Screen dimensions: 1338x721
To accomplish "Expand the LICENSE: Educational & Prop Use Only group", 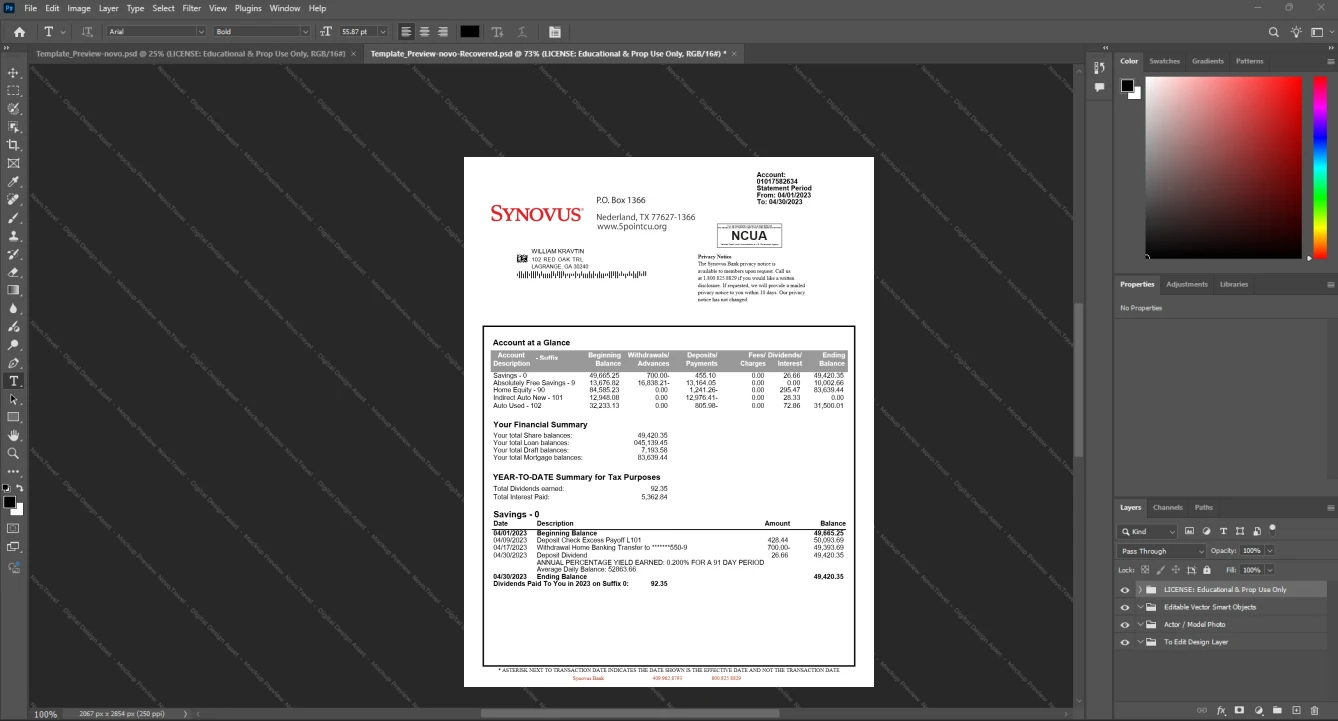I will pos(1140,590).
